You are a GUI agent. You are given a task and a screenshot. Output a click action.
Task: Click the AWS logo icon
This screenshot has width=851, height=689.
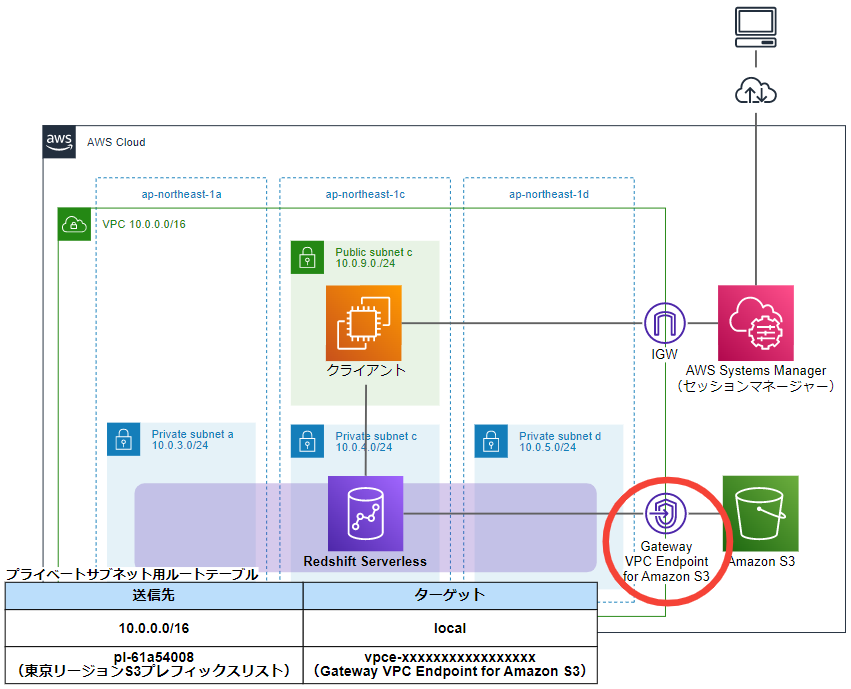[59, 142]
